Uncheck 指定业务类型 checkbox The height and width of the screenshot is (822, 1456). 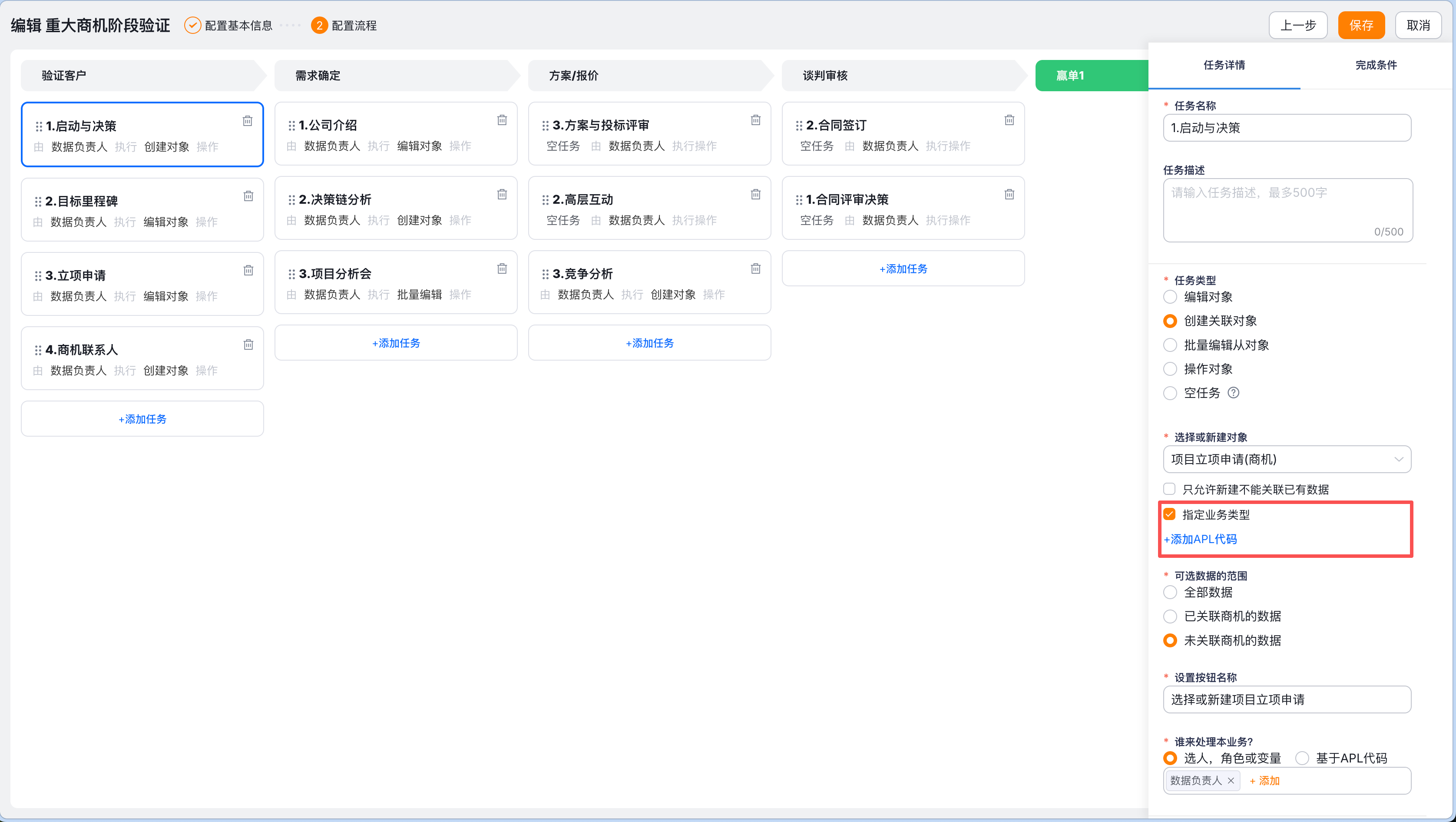pyautogui.click(x=1169, y=514)
